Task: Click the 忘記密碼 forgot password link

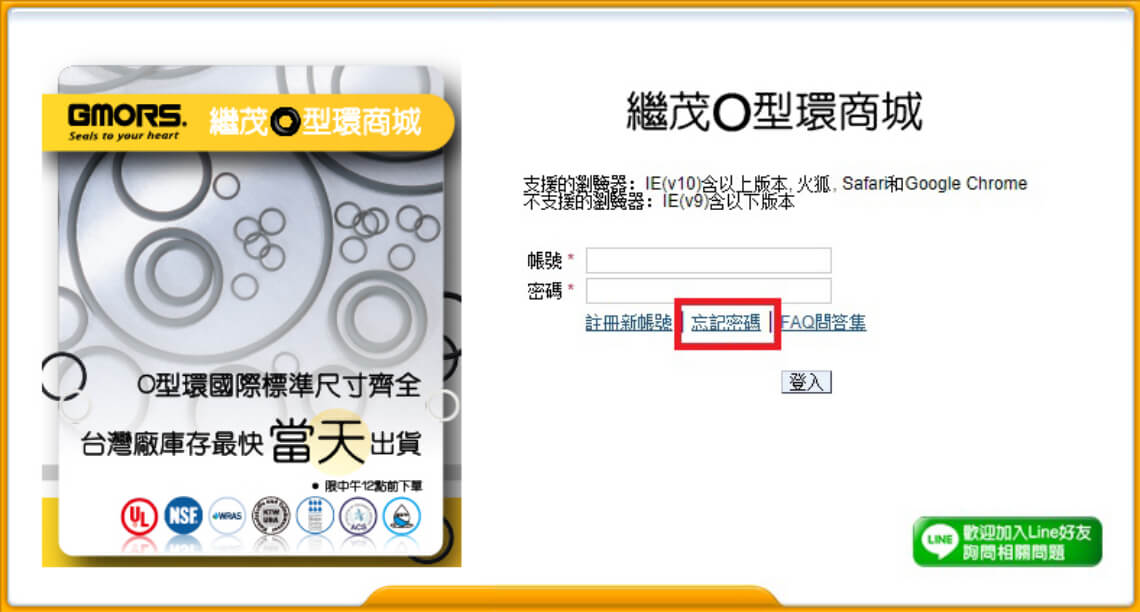Action: pyautogui.click(x=726, y=322)
